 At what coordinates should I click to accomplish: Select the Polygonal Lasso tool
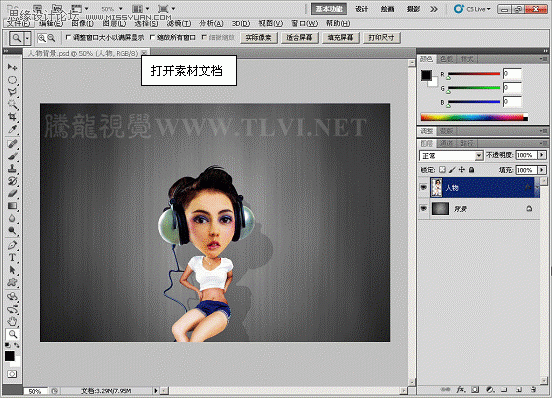(12, 92)
